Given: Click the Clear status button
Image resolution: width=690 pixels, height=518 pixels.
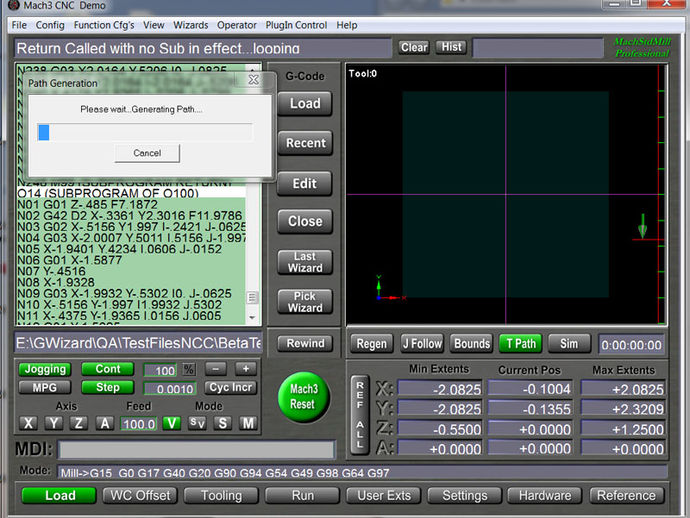Looking at the screenshot, I should [x=414, y=47].
